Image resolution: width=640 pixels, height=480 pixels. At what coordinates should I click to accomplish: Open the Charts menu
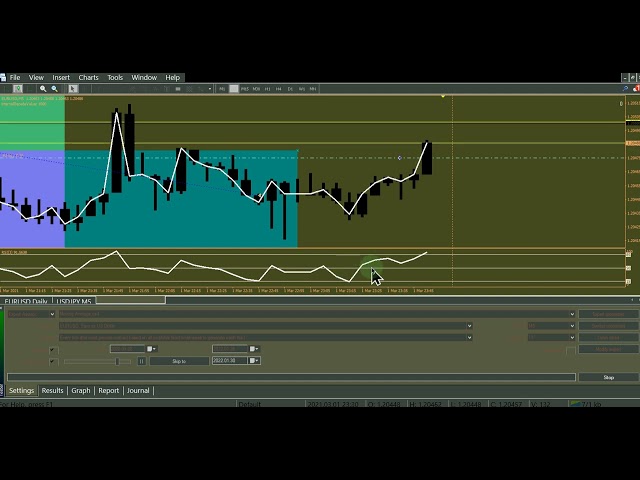[89, 77]
